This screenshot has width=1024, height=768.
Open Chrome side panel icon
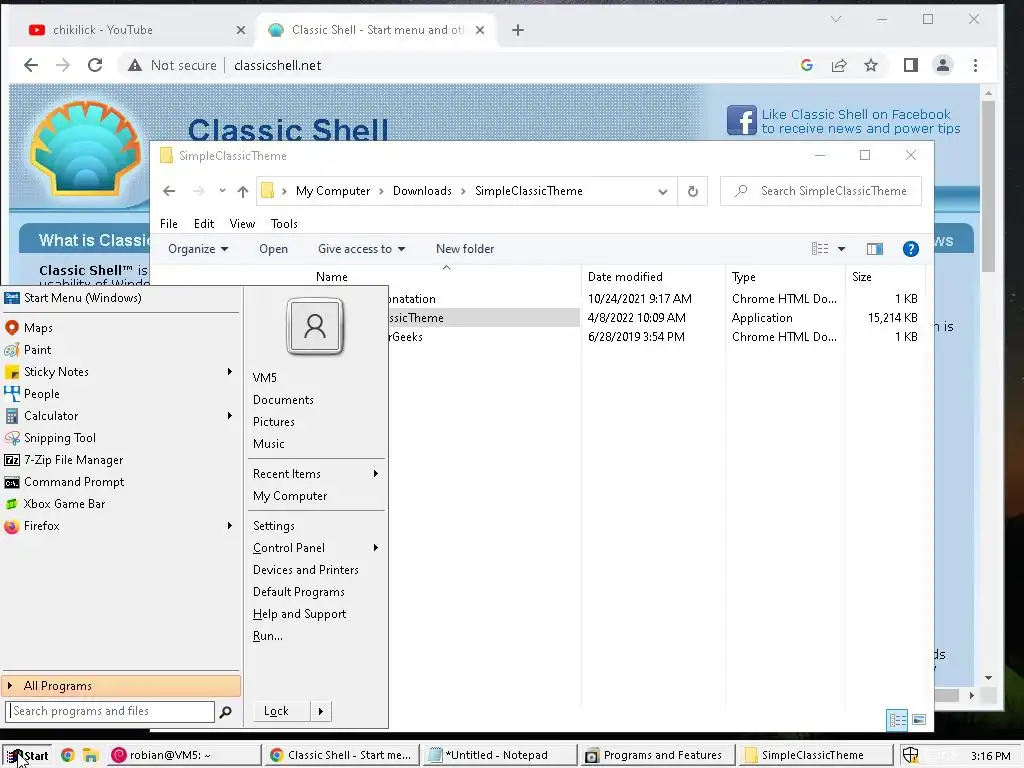click(910, 65)
